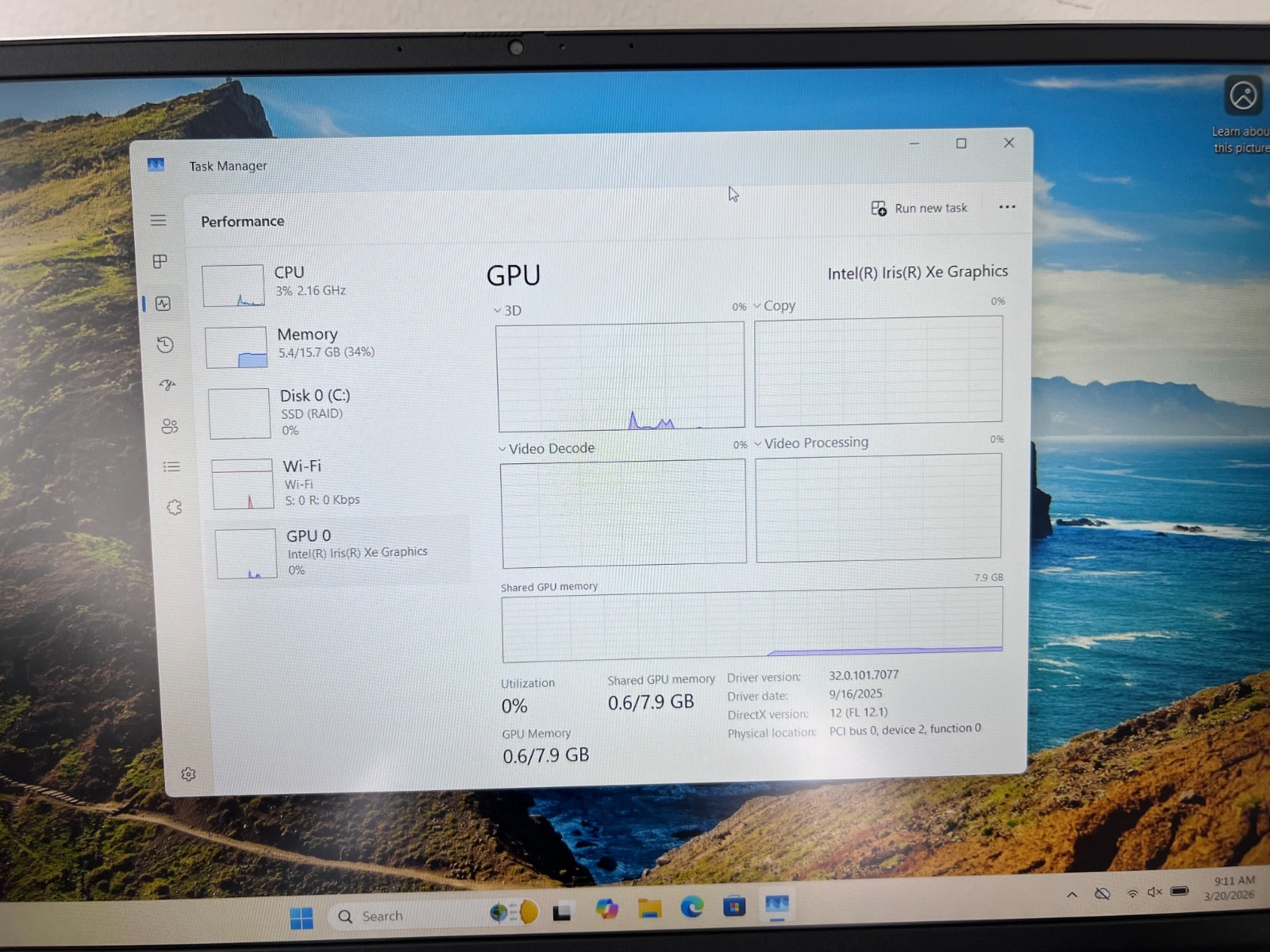The width and height of the screenshot is (1270, 952).
Task: Open Task Manager settings gear
Action: tap(188, 773)
